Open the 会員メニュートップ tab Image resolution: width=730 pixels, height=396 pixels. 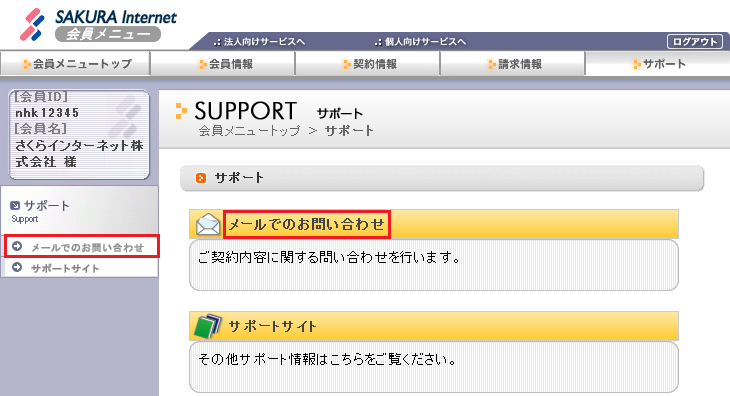[75, 63]
